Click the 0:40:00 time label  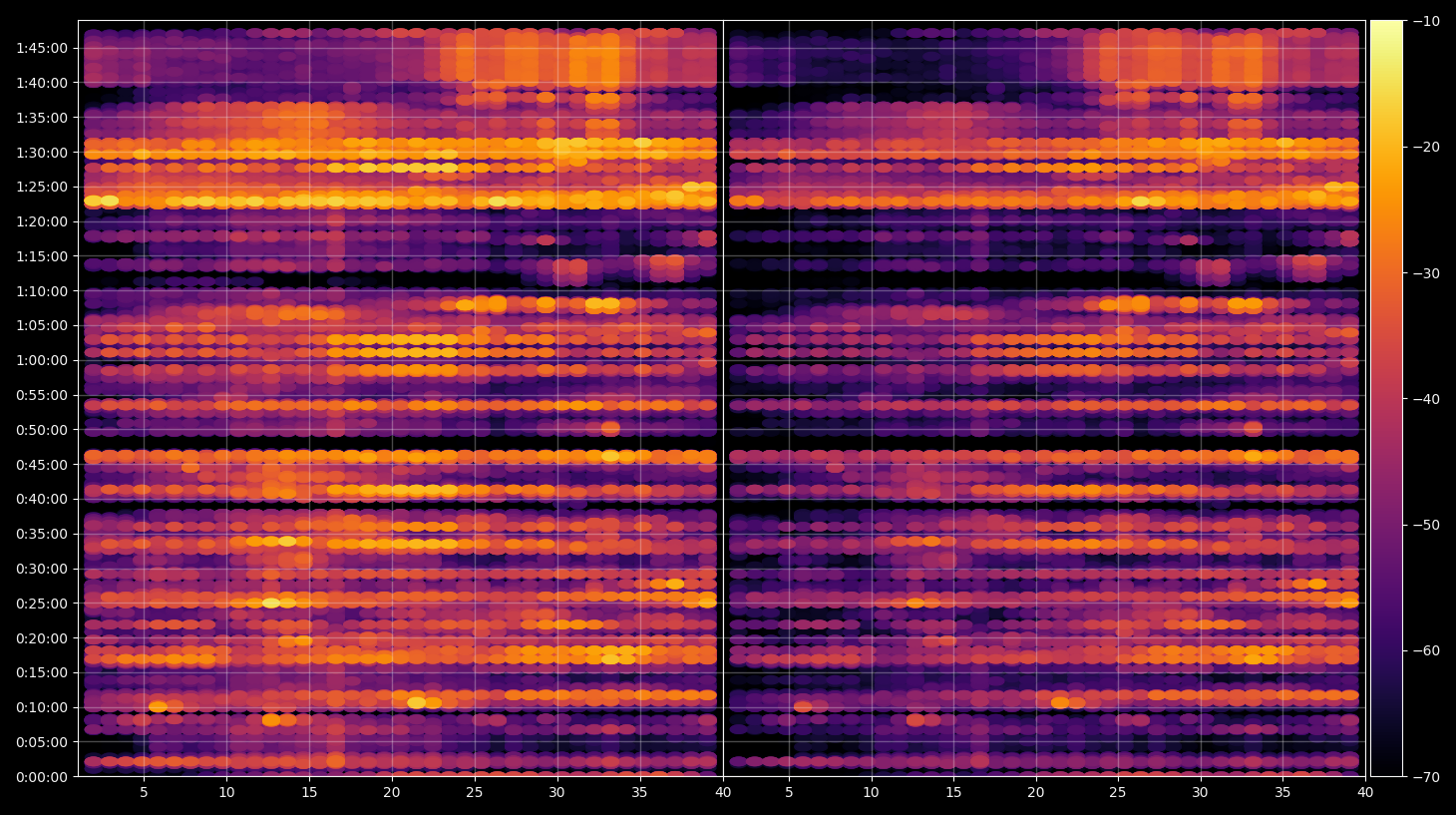point(42,499)
